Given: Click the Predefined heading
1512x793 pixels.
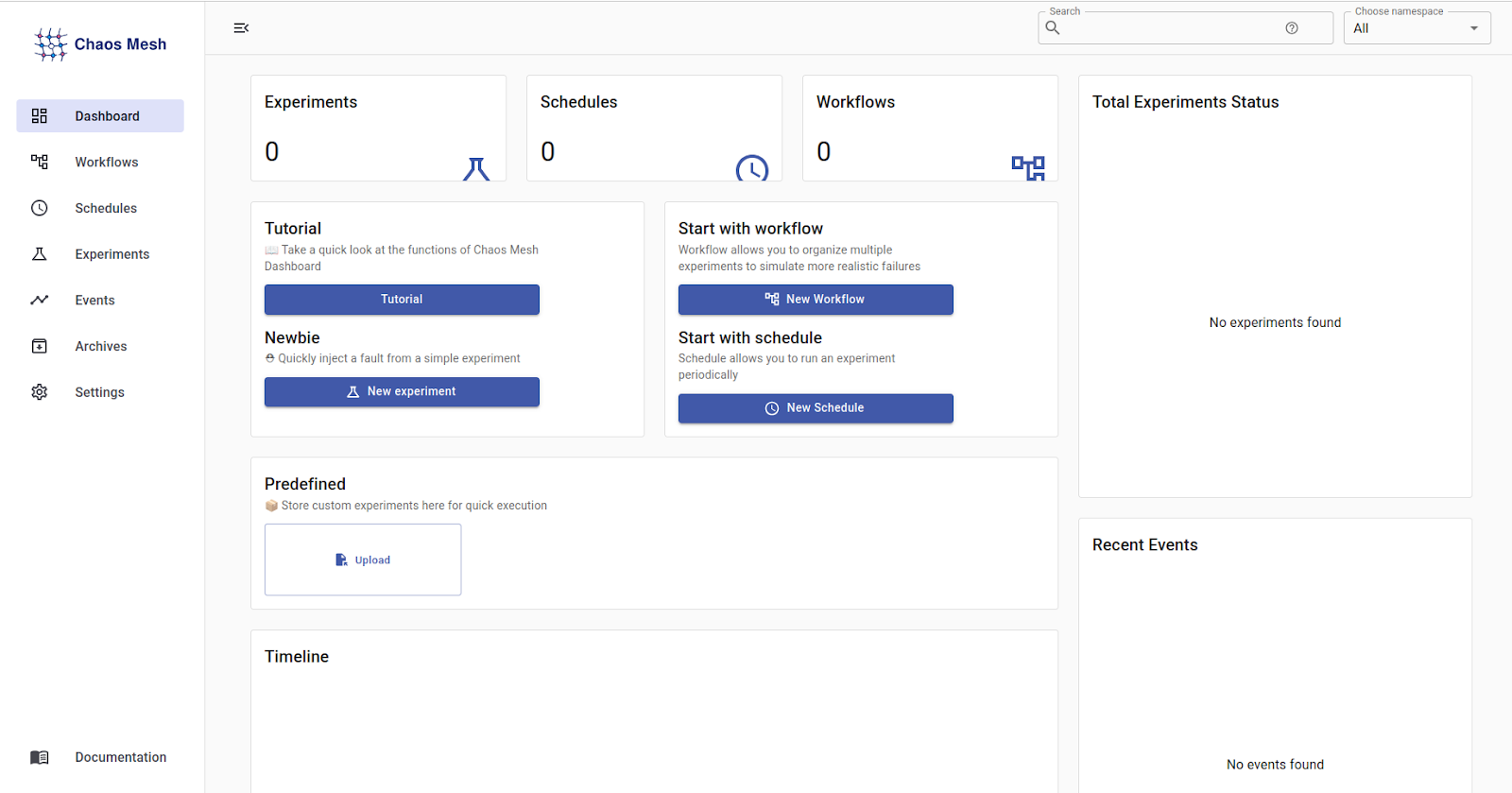Looking at the screenshot, I should point(305,484).
